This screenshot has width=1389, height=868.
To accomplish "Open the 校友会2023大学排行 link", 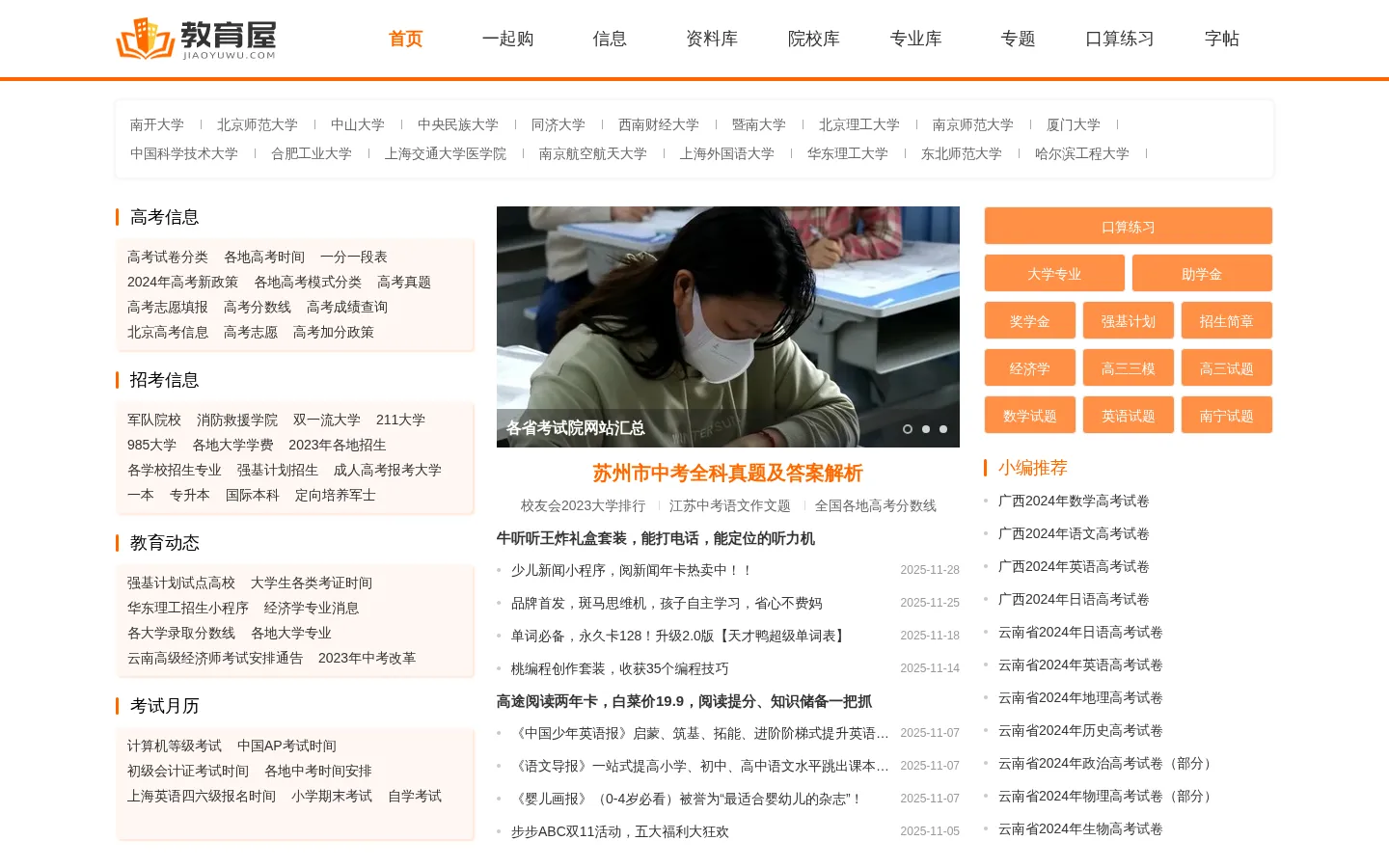I will coord(584,506).
